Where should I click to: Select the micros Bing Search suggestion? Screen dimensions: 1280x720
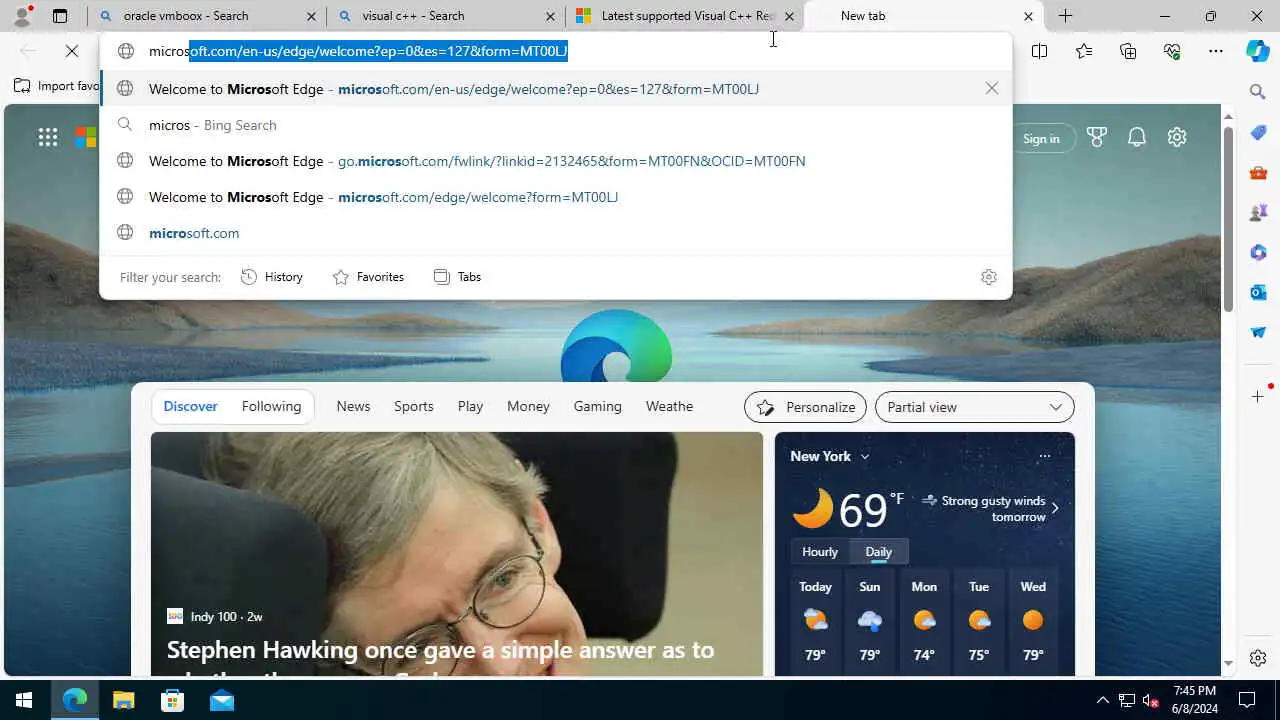coord(556,125)
